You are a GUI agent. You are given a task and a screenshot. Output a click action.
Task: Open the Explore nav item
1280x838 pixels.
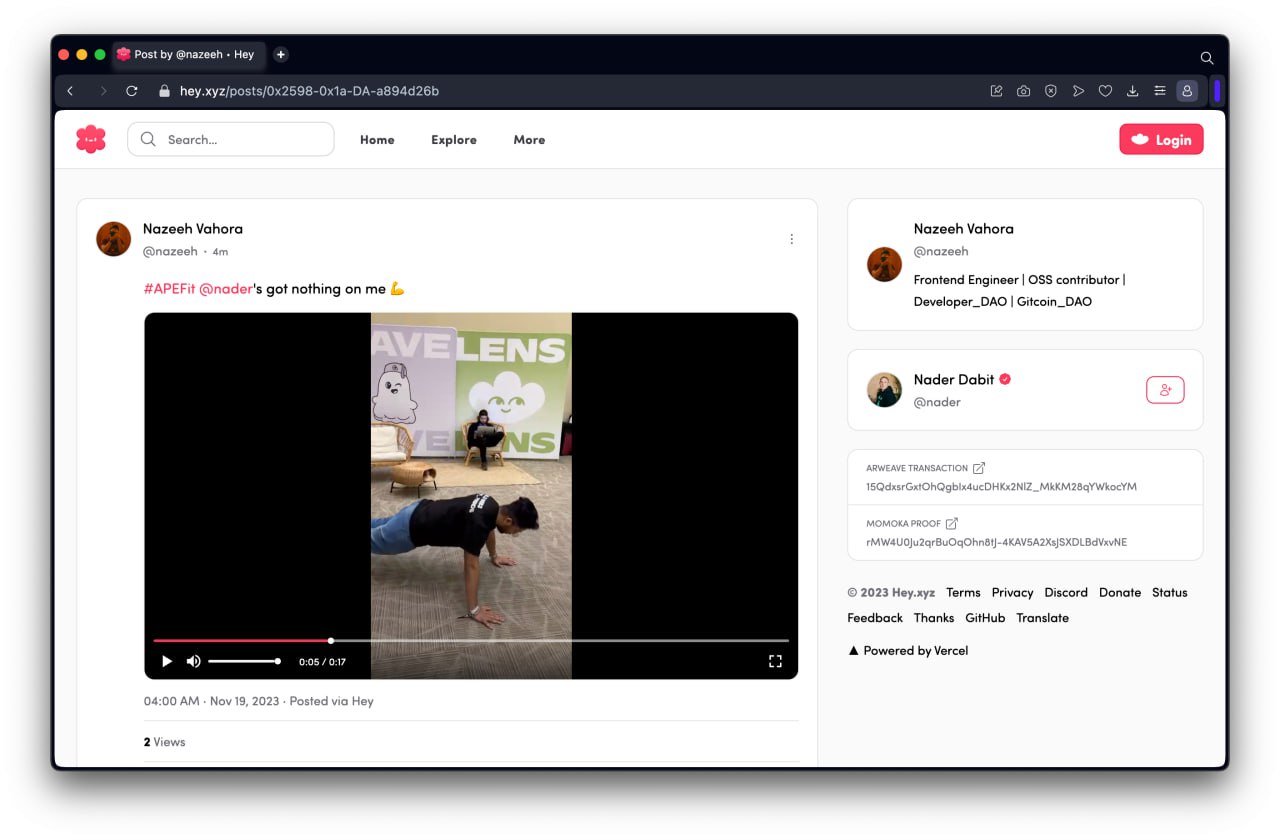tap(454, 140)
